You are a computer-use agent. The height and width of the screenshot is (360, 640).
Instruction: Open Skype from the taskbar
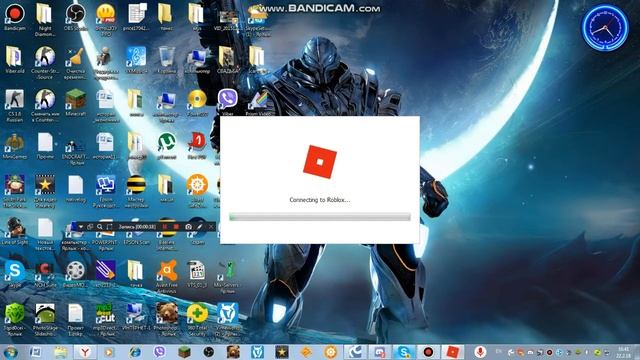tap(403, 352)
